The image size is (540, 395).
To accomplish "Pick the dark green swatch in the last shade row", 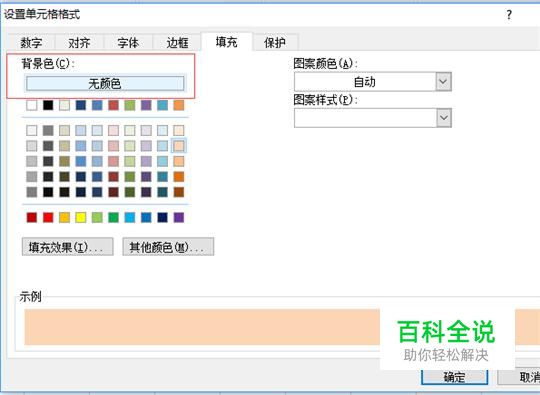I will 130,192.
